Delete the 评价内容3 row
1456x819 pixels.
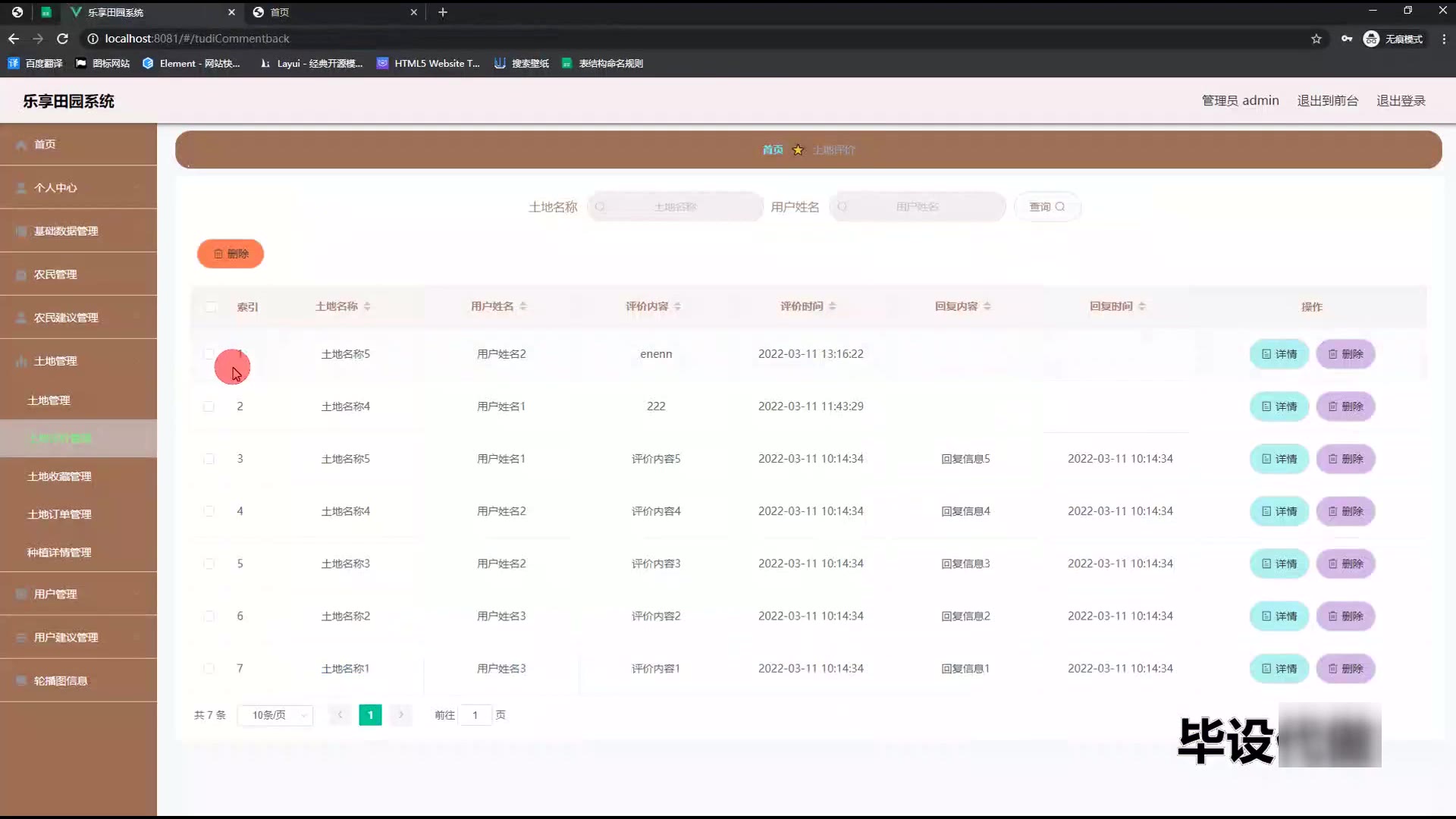pyautogui.click(x=1345, y=563)
